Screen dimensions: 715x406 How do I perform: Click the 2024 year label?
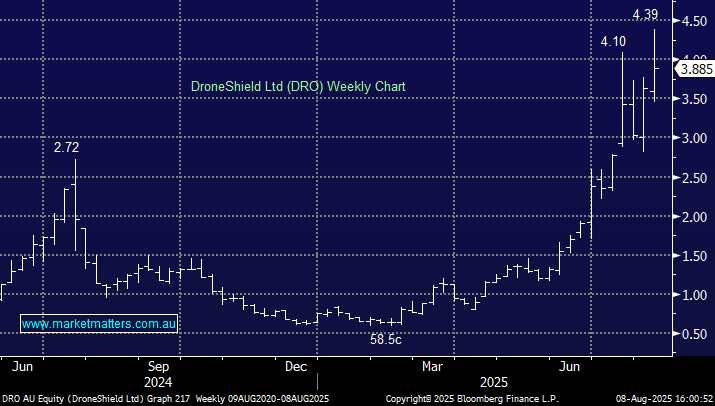tap(158, 382)
